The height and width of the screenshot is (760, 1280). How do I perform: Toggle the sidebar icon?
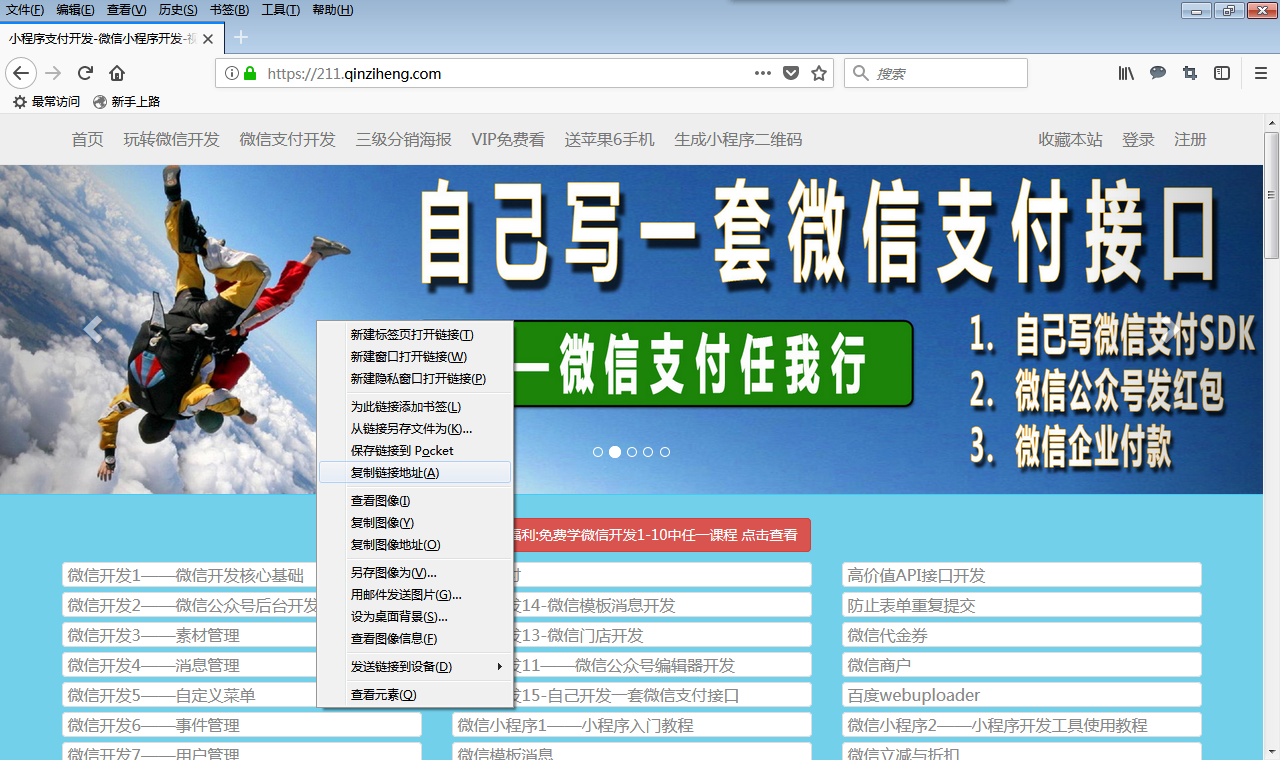click(1222, 73)
